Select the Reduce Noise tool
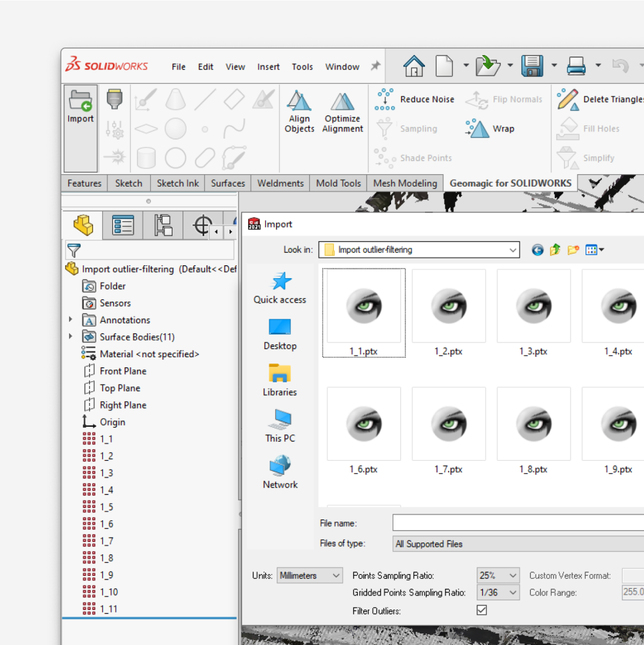Image resolution: width=644 pixels, height=645 pixels. (414, 99)
